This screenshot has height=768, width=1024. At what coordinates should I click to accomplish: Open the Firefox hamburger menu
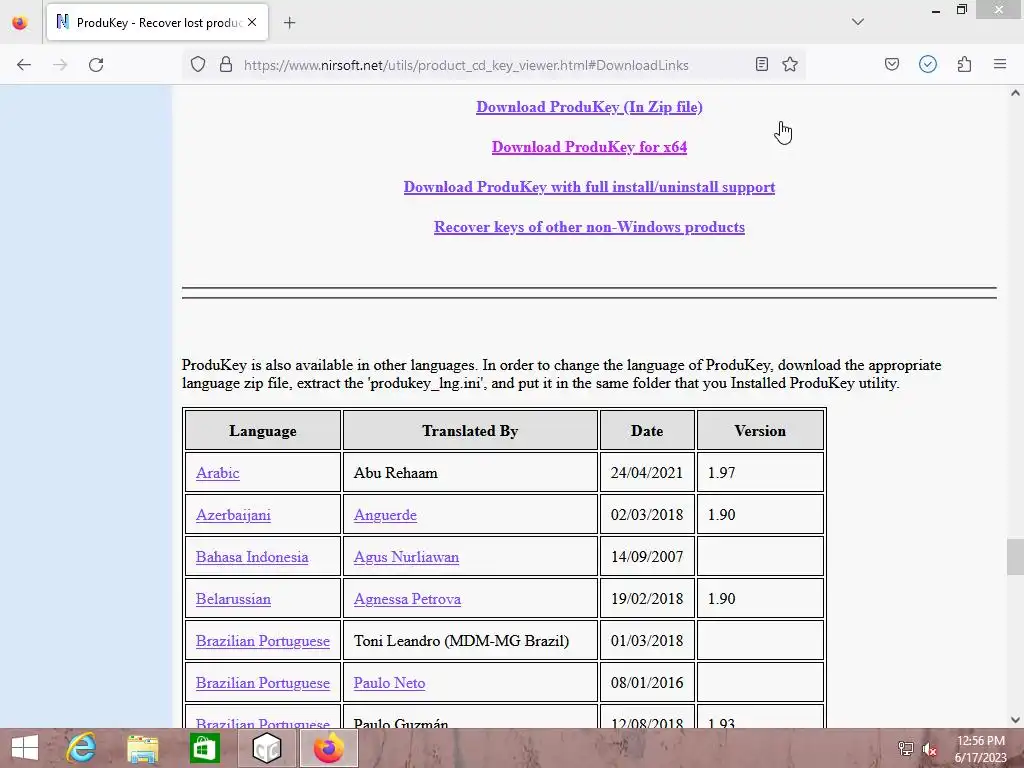coord(1000,65)
